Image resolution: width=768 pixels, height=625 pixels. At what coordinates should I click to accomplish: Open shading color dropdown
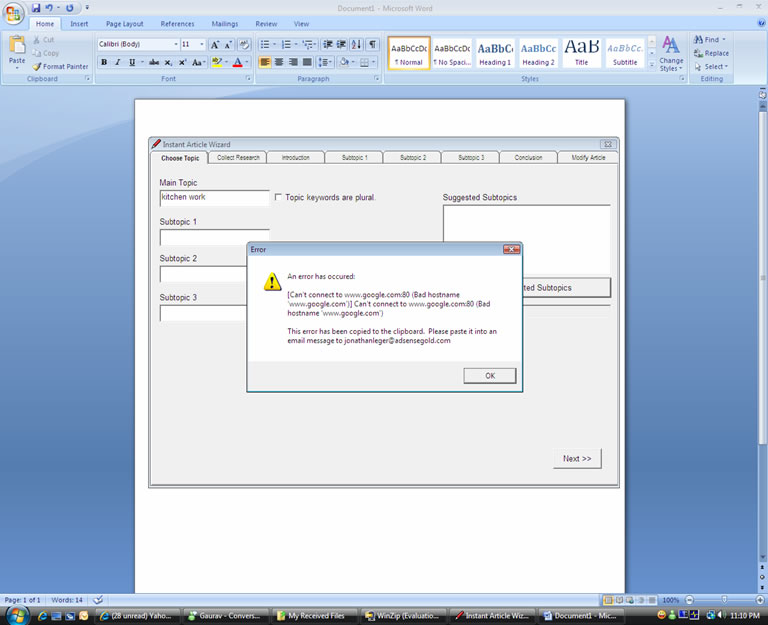tap(353, 62)
